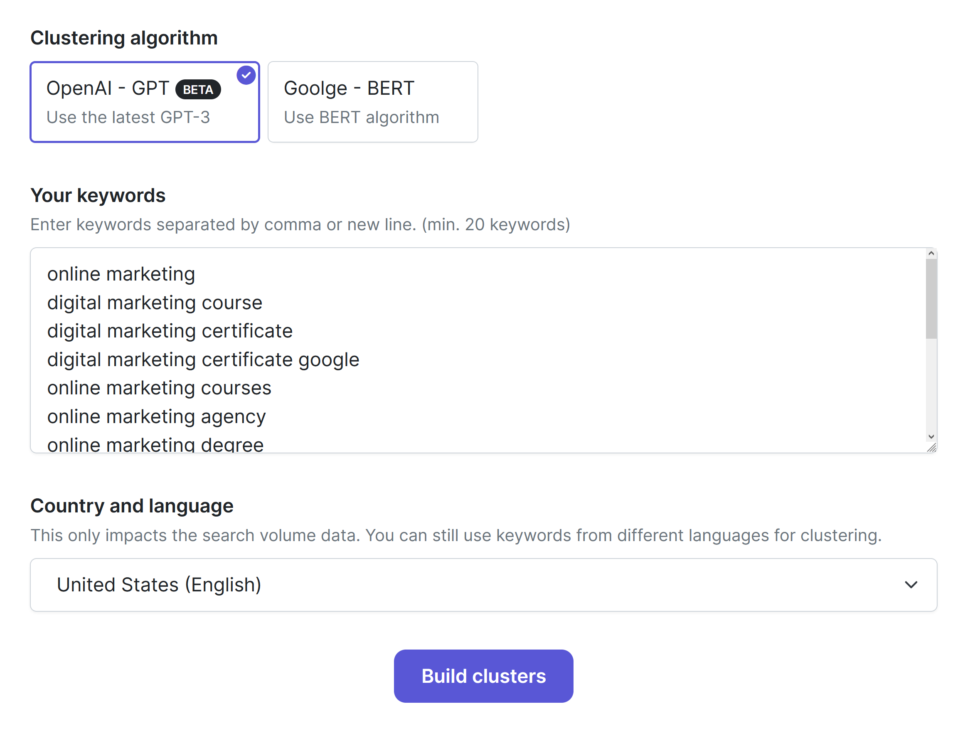Click 'Use BERT algorithm' description text
Image resolution: width=970 pixels, height=736 pixels.
[361, 118]
